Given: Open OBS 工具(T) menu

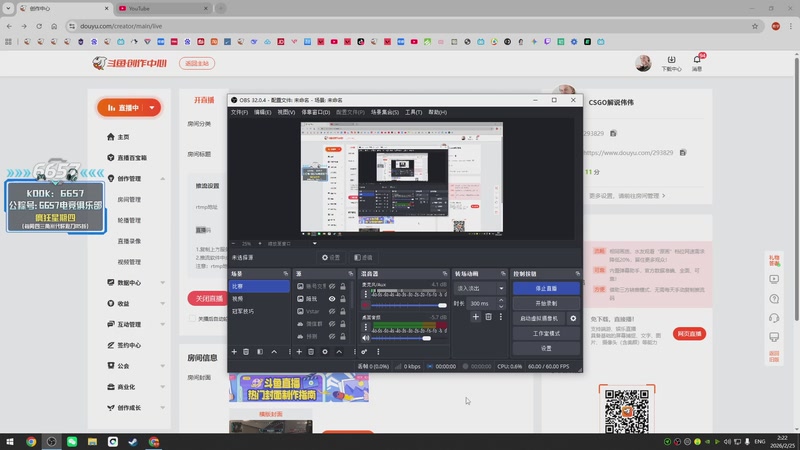Looking at the screenshot, I should tap(413, 112).
